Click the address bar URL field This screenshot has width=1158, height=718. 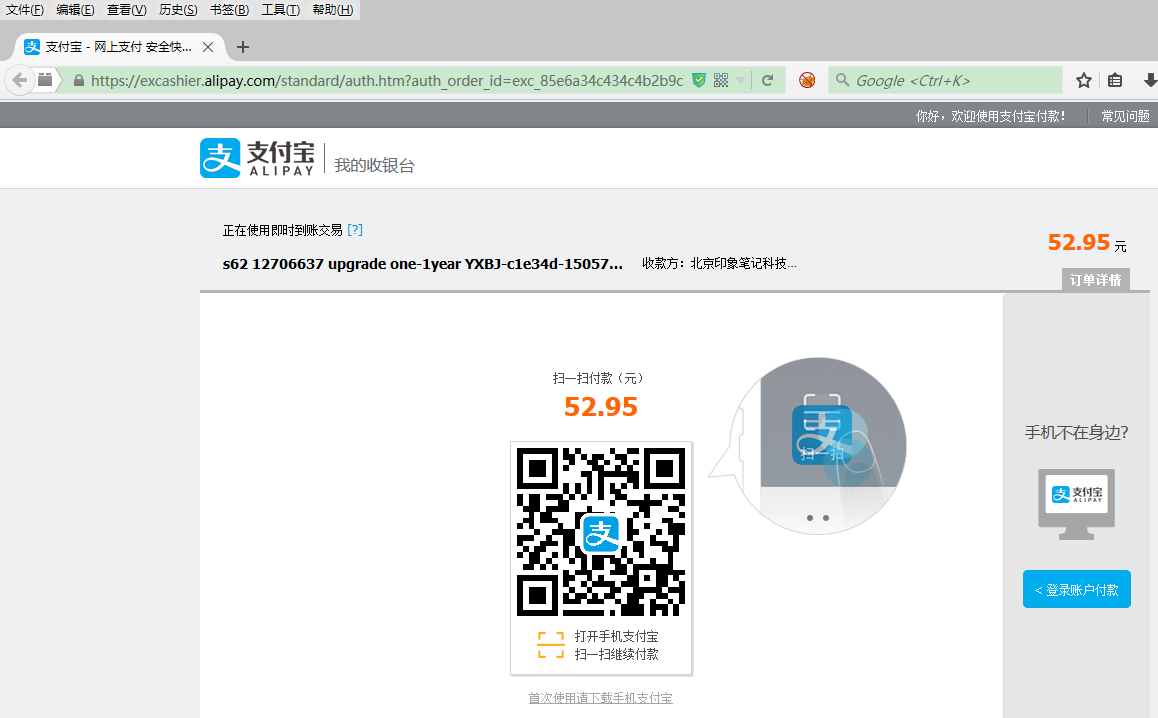[386, 81]
